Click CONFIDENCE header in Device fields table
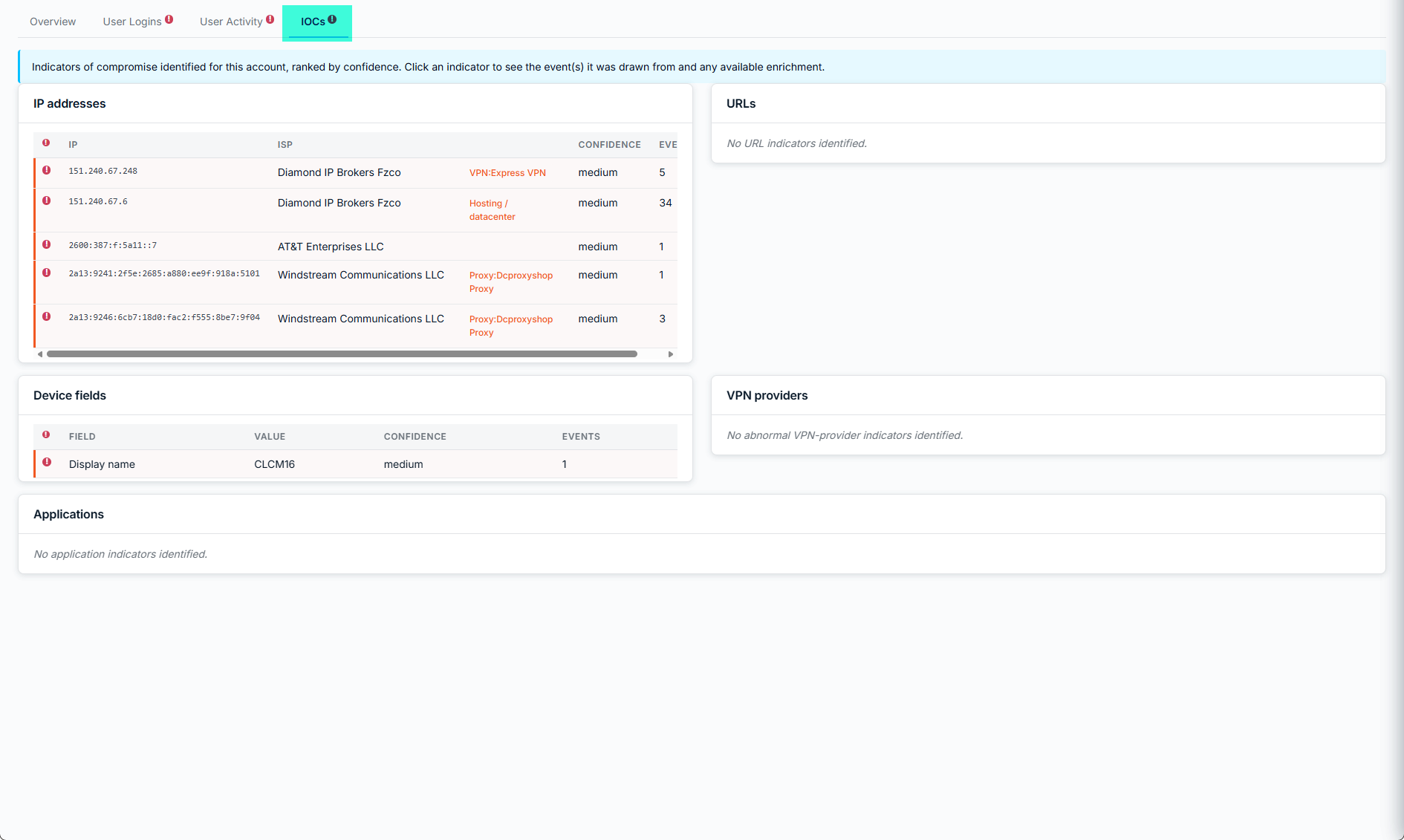The width and height of the screenshot is (1404, 840). pos(415,437)
